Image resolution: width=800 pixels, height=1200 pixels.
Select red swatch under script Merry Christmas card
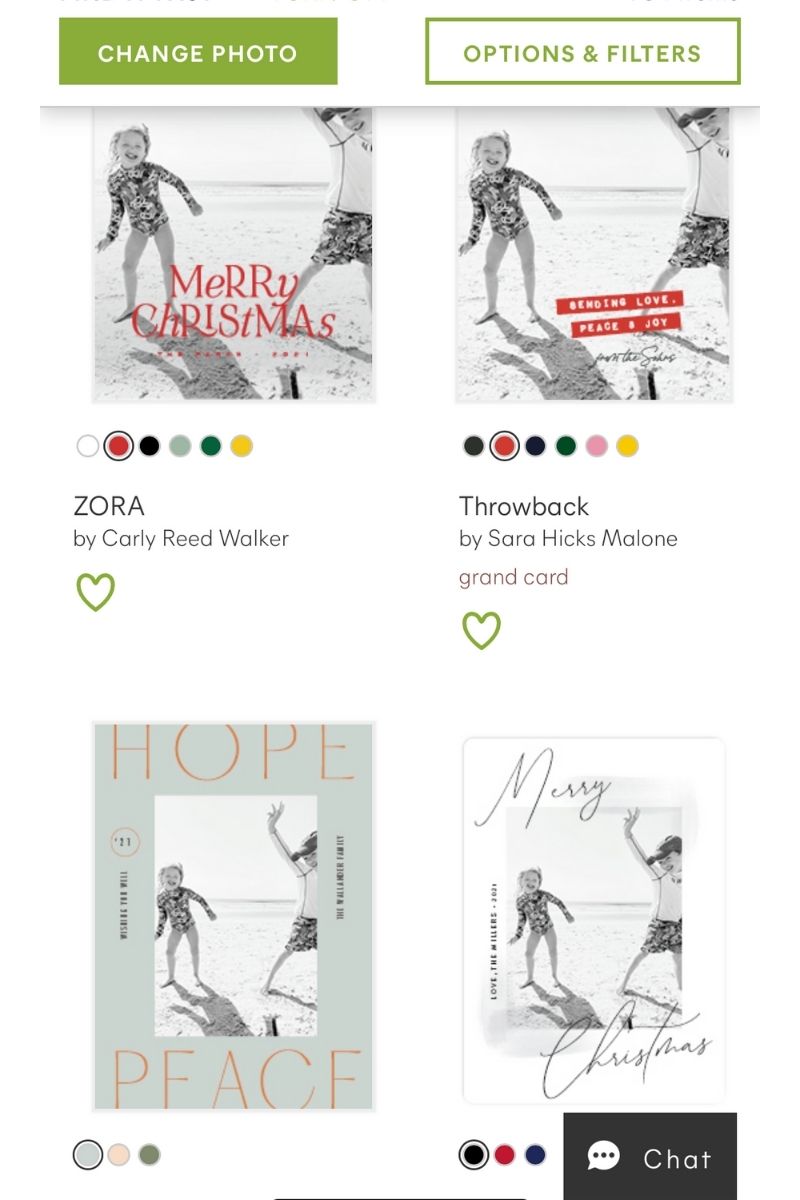[504, 1155]
